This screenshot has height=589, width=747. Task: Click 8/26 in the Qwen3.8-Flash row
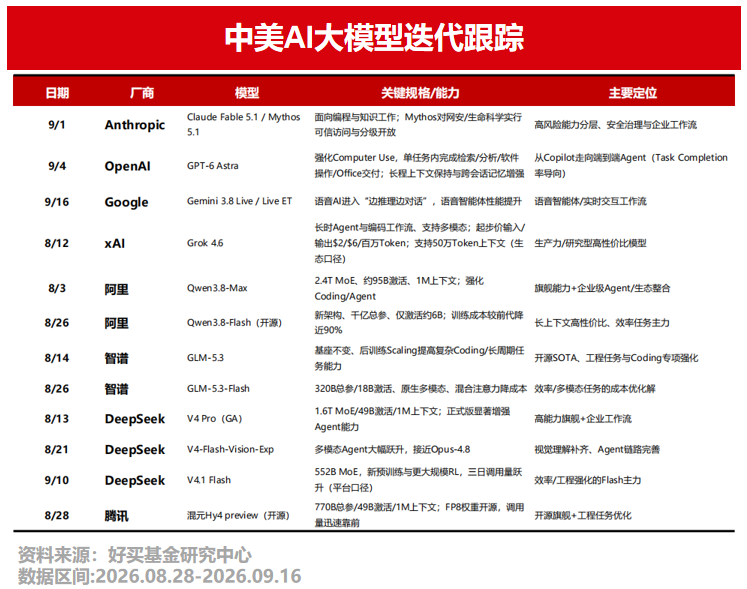click(x=57, y=323)
